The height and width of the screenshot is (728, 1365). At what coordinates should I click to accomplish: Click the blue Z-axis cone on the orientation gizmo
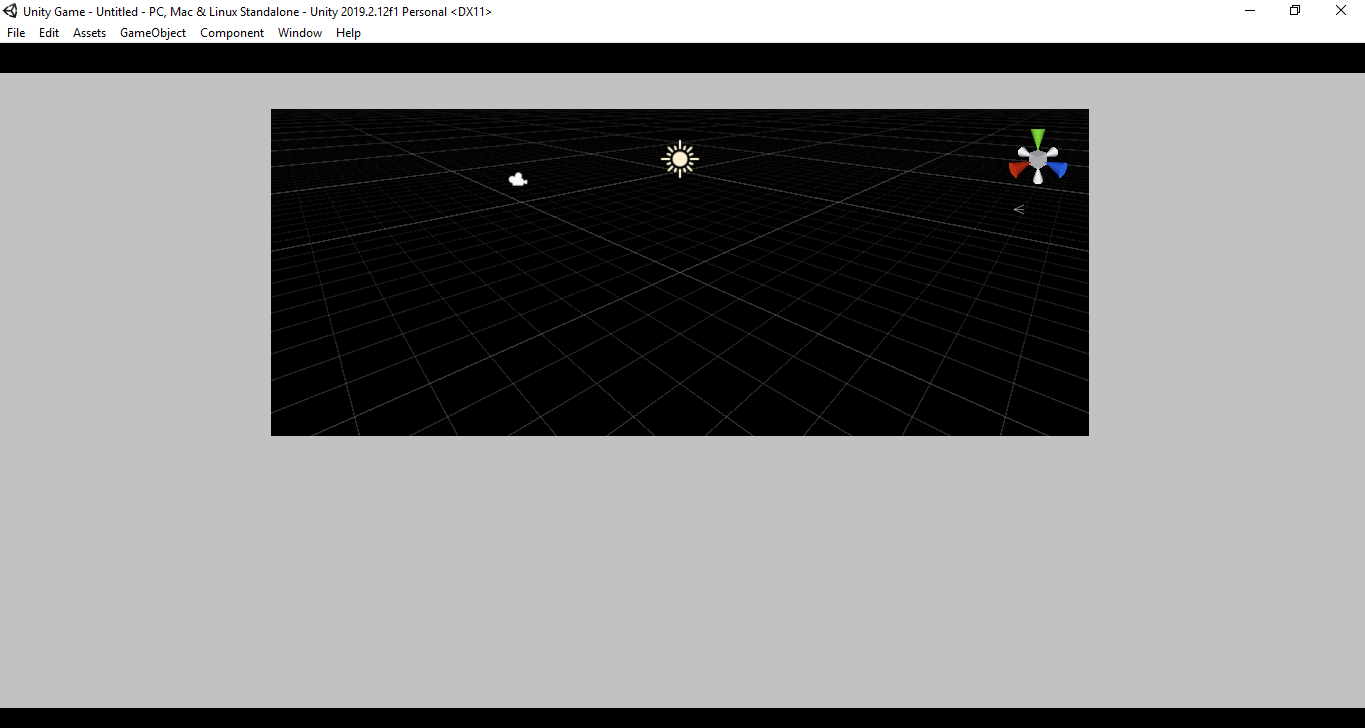tap(1057, 169)
